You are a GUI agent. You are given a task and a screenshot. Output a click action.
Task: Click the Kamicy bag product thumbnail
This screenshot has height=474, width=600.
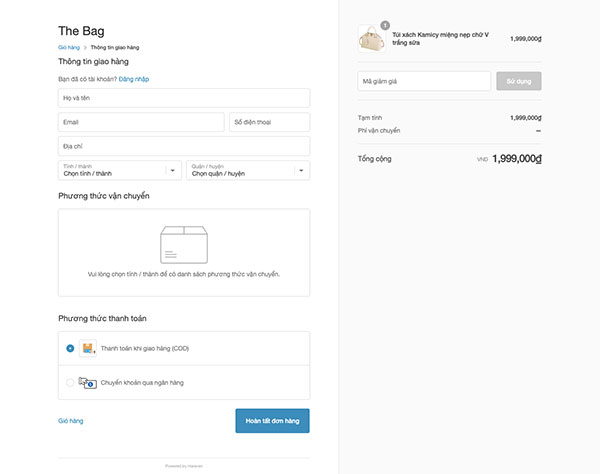(372, 39)
